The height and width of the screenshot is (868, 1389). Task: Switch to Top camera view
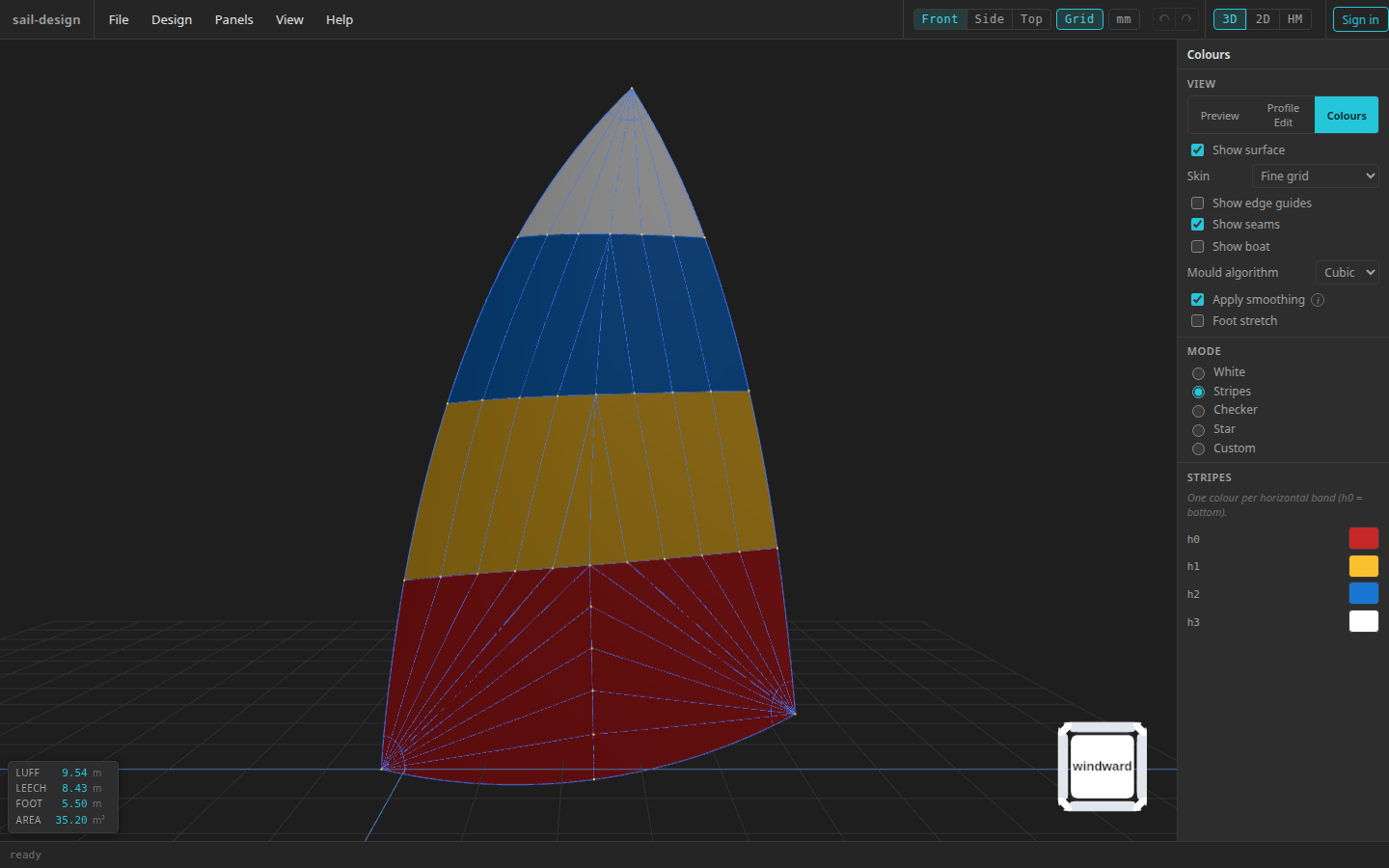1031,19
